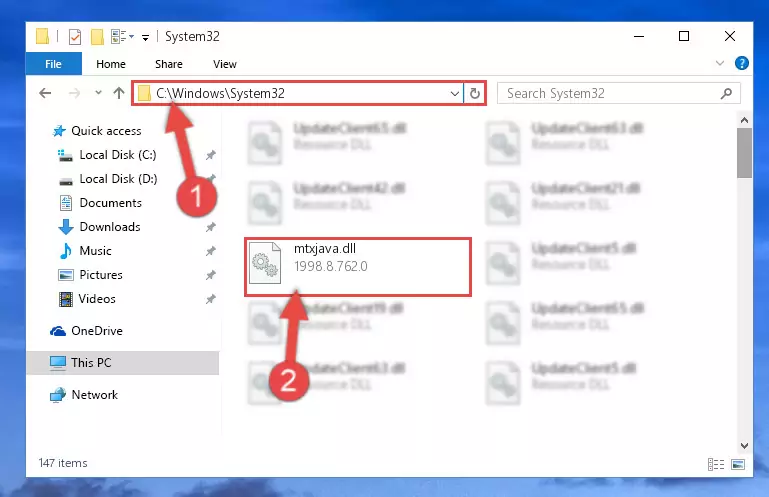Open the Customize Quick Access Toolbar dropdown
This screenshot has width=769, height=497.
point(145,37)
